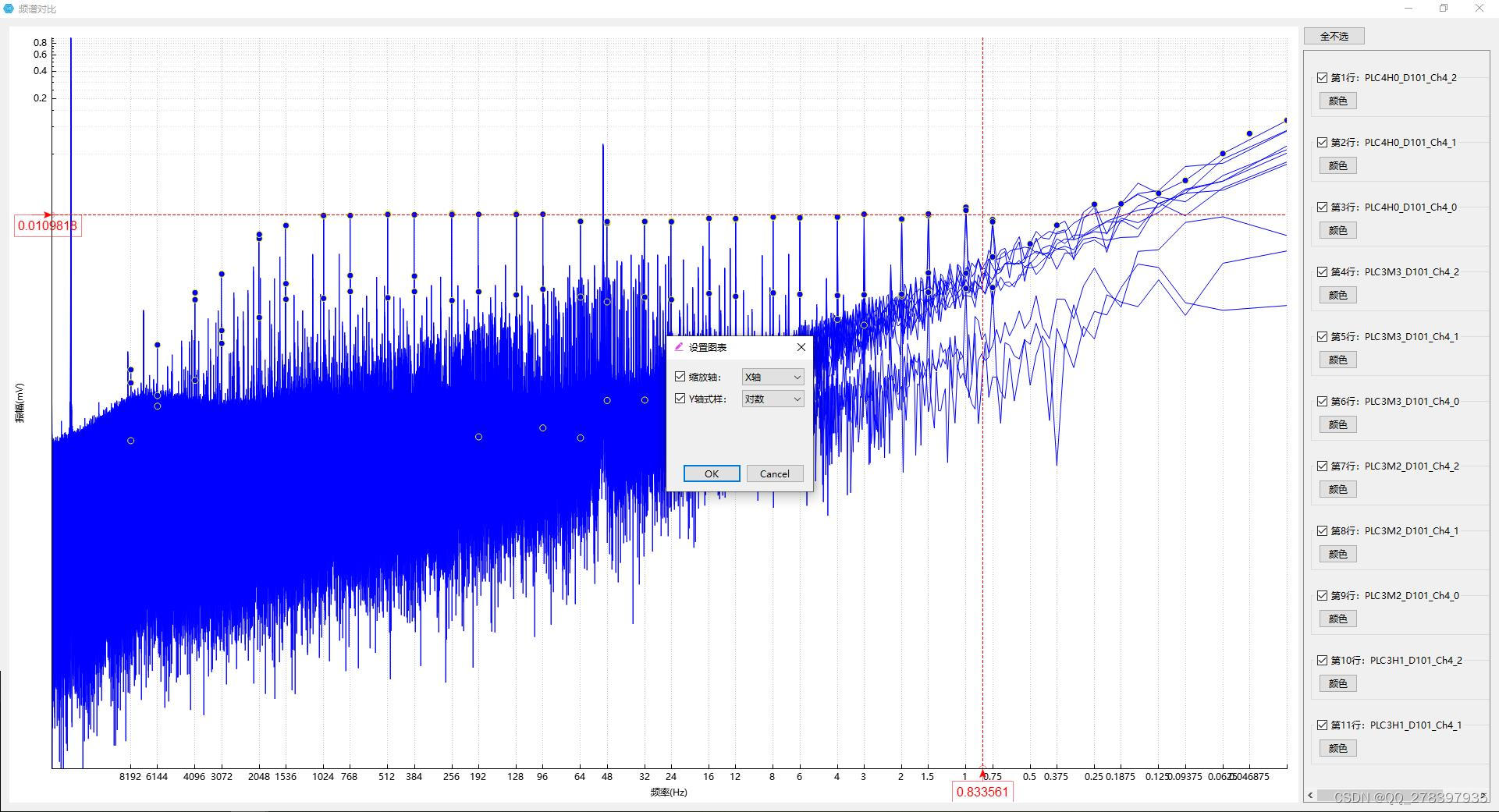The width and height of the screenshot is (1499, 812).
Task: Uncheck 第1行 PLC4H0_D101_Ch4_2
Action: 1323,77
